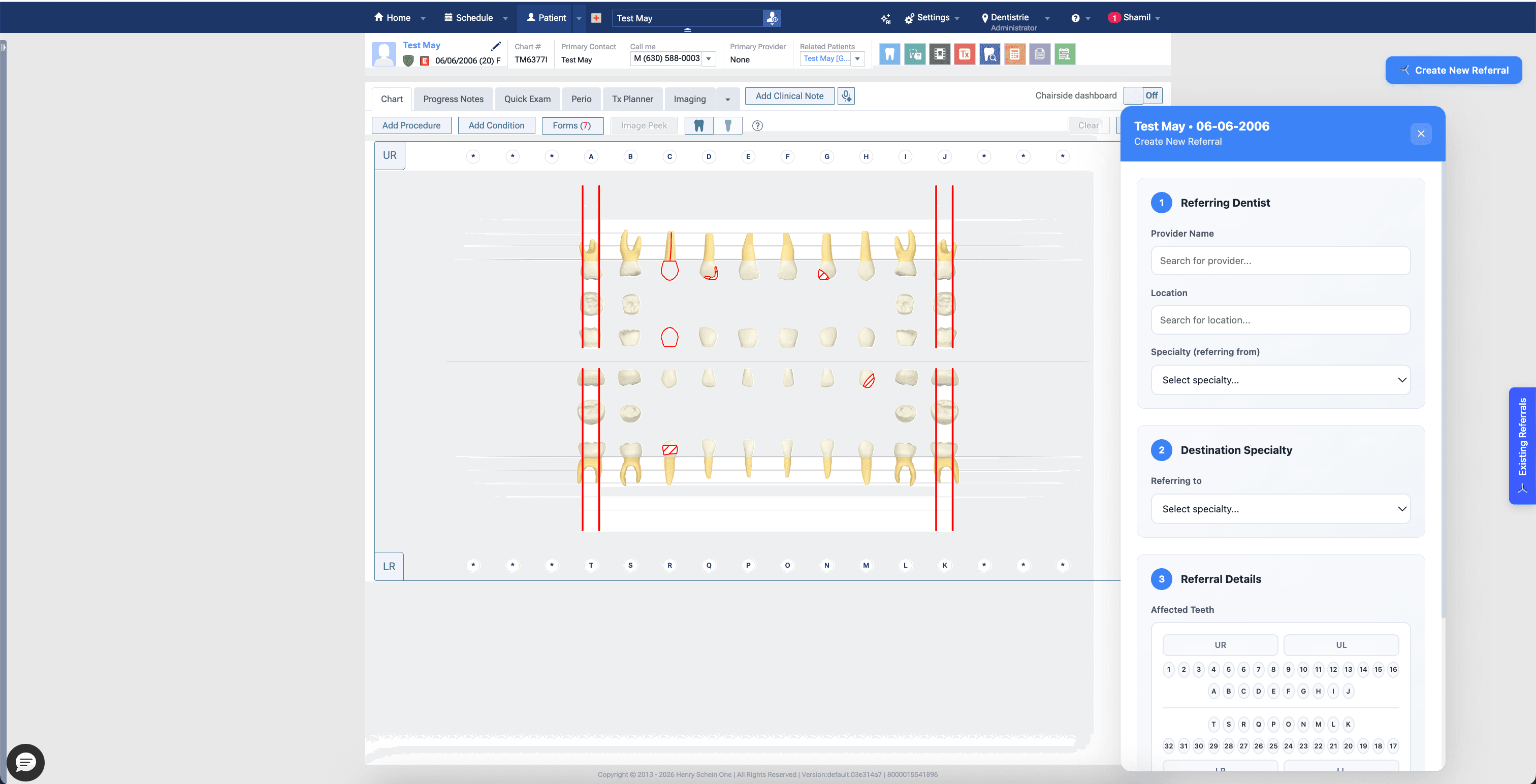Click the help question mark in top bar
This screenshot has height=784, width=1536.
(x=1075, y=18)
